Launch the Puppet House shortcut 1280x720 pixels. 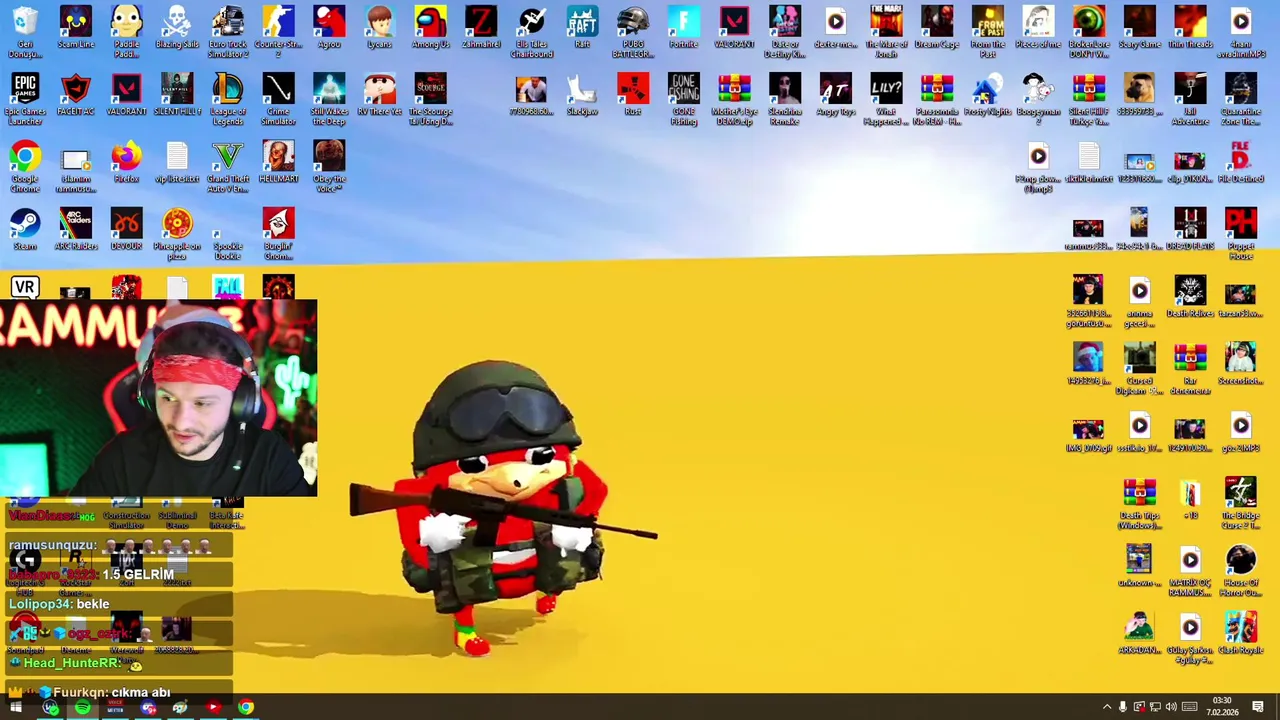(x=1240, y=233)
